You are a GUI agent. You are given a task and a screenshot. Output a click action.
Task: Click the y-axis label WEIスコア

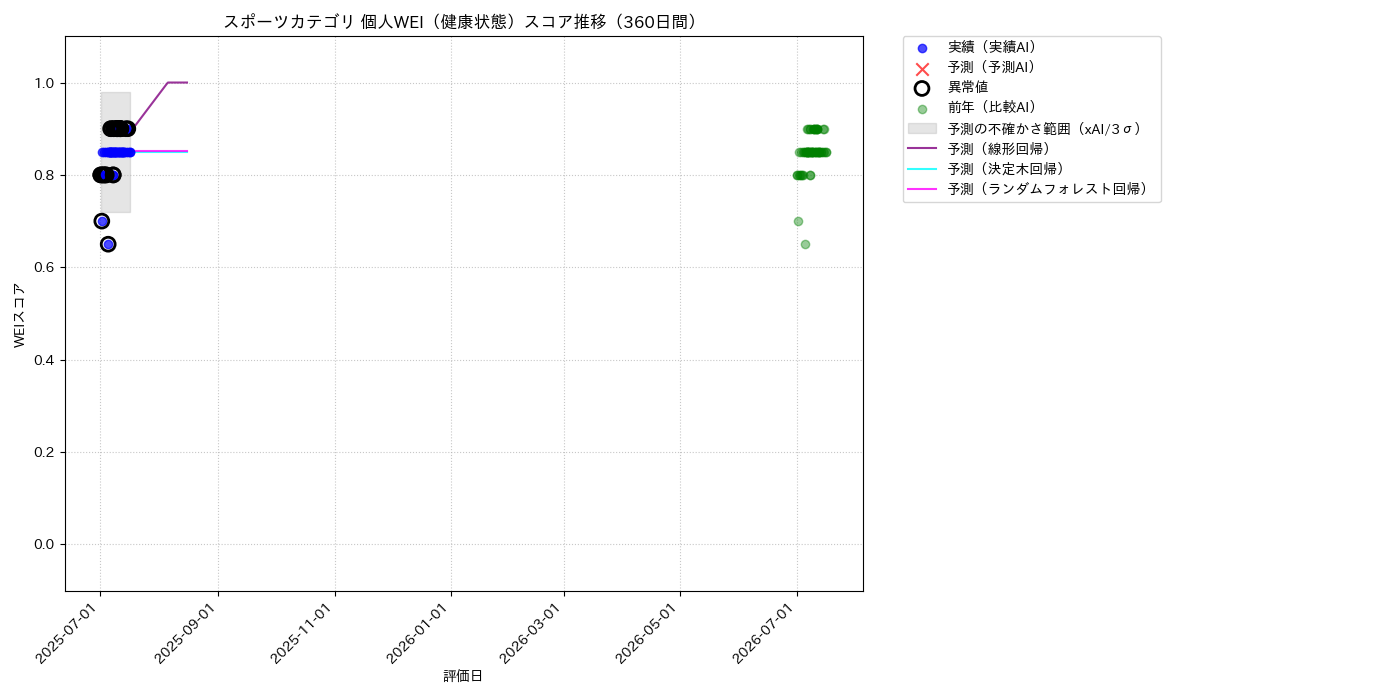coord(20,315)
